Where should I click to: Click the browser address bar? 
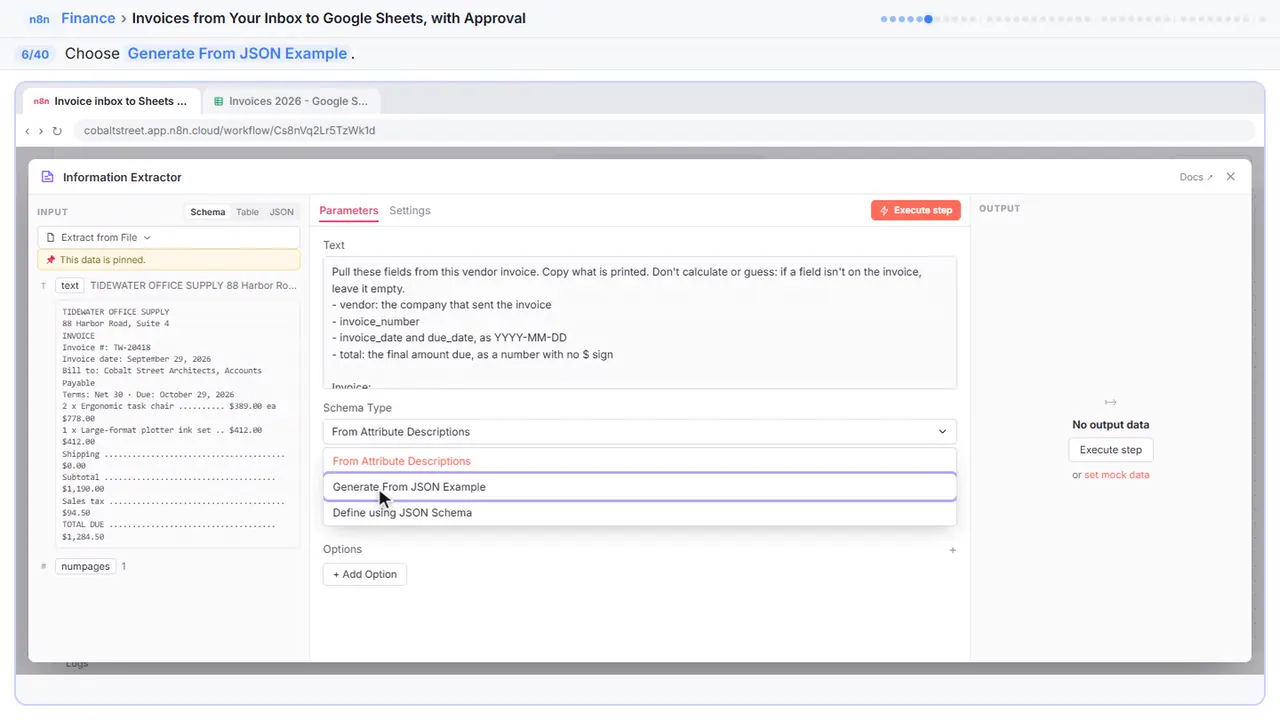pos(664,131)
